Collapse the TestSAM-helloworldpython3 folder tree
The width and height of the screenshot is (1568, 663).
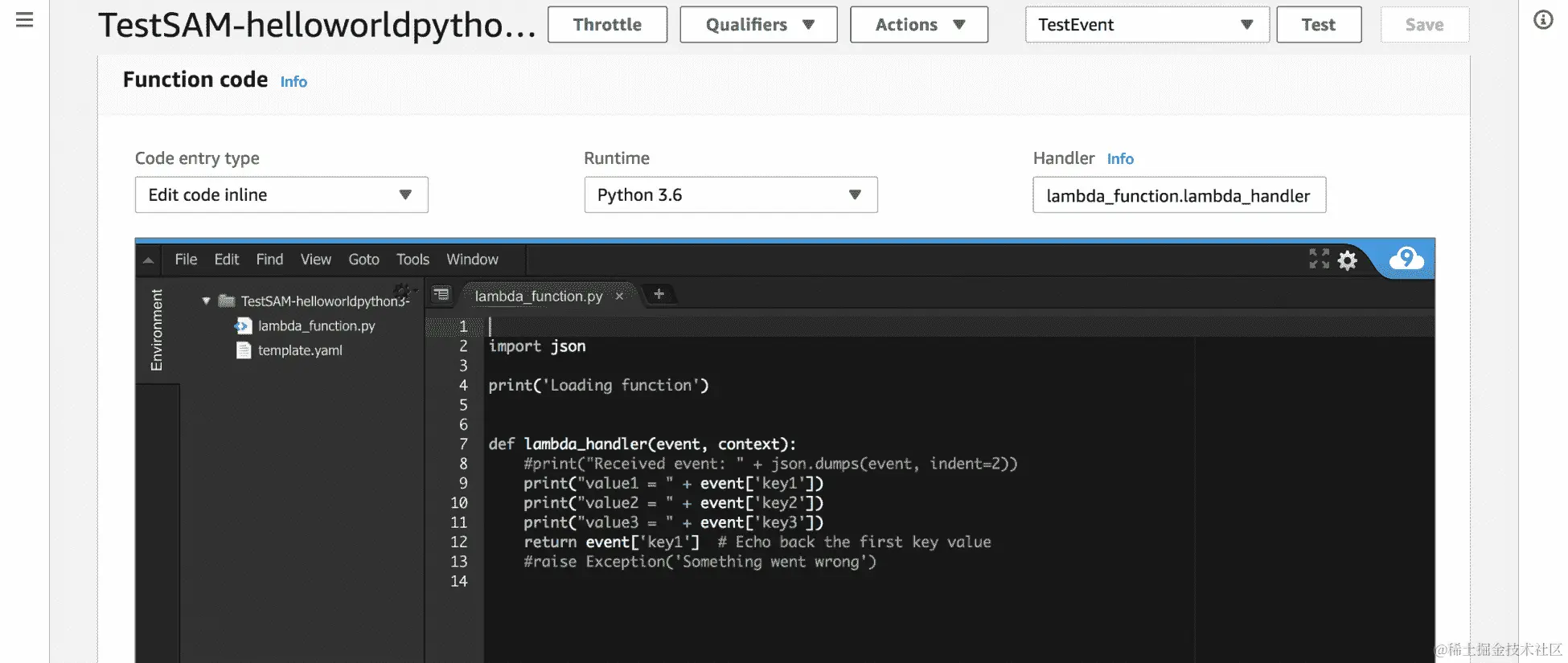click(x=206, y=301)
